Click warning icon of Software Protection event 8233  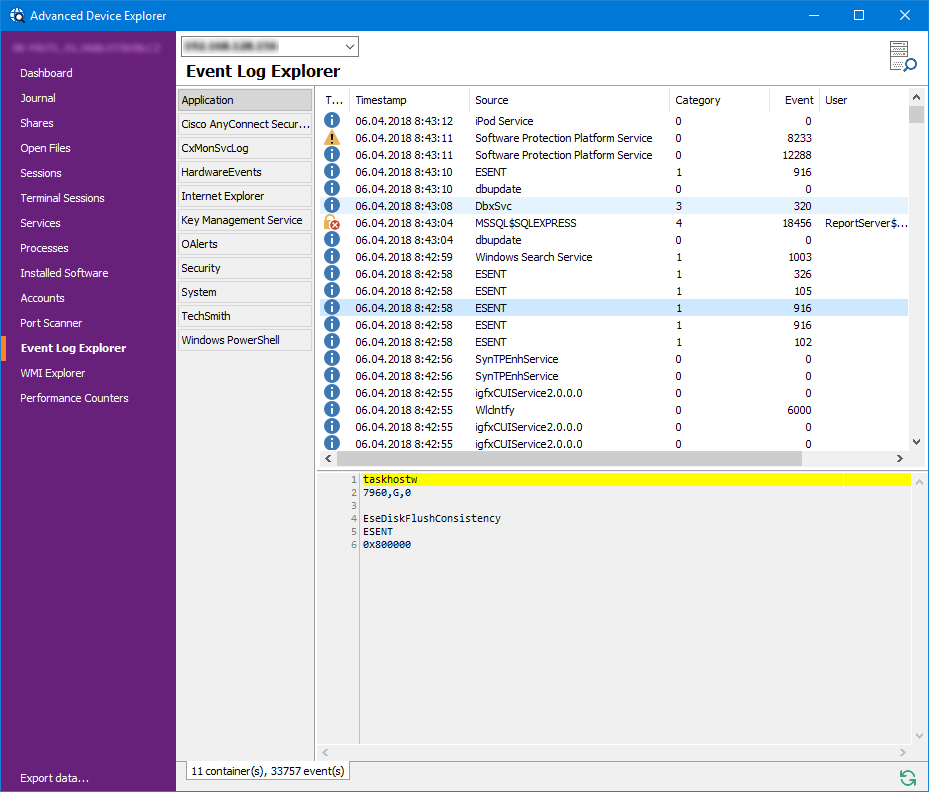(332, 138)
